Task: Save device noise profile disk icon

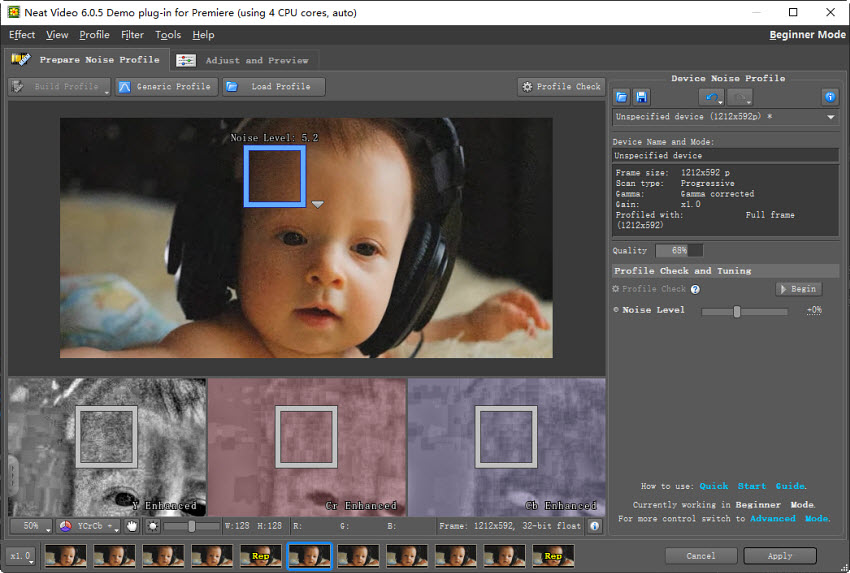Action: click(x=641, y=98)
